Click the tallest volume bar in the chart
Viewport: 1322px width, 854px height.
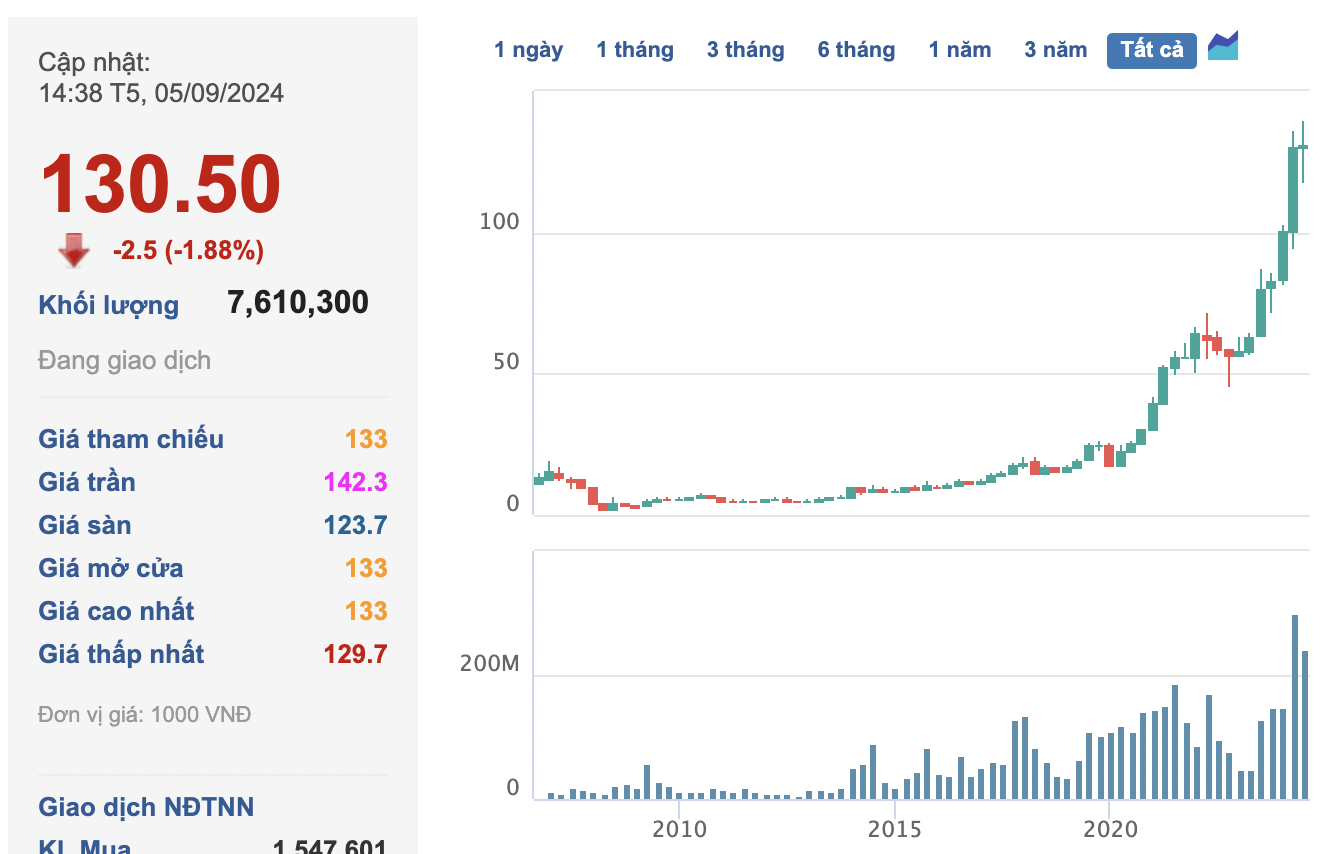click(1294, 707)
